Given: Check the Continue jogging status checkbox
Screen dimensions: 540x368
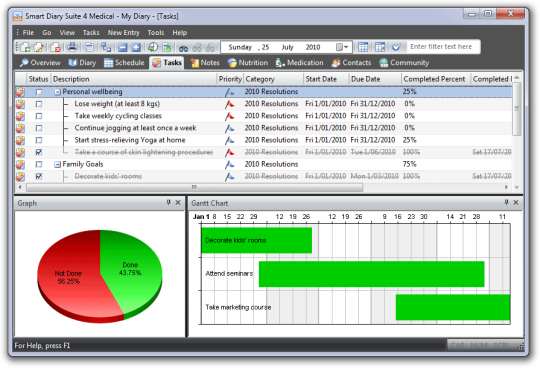Looking at the screenshot, I should 39,128.
